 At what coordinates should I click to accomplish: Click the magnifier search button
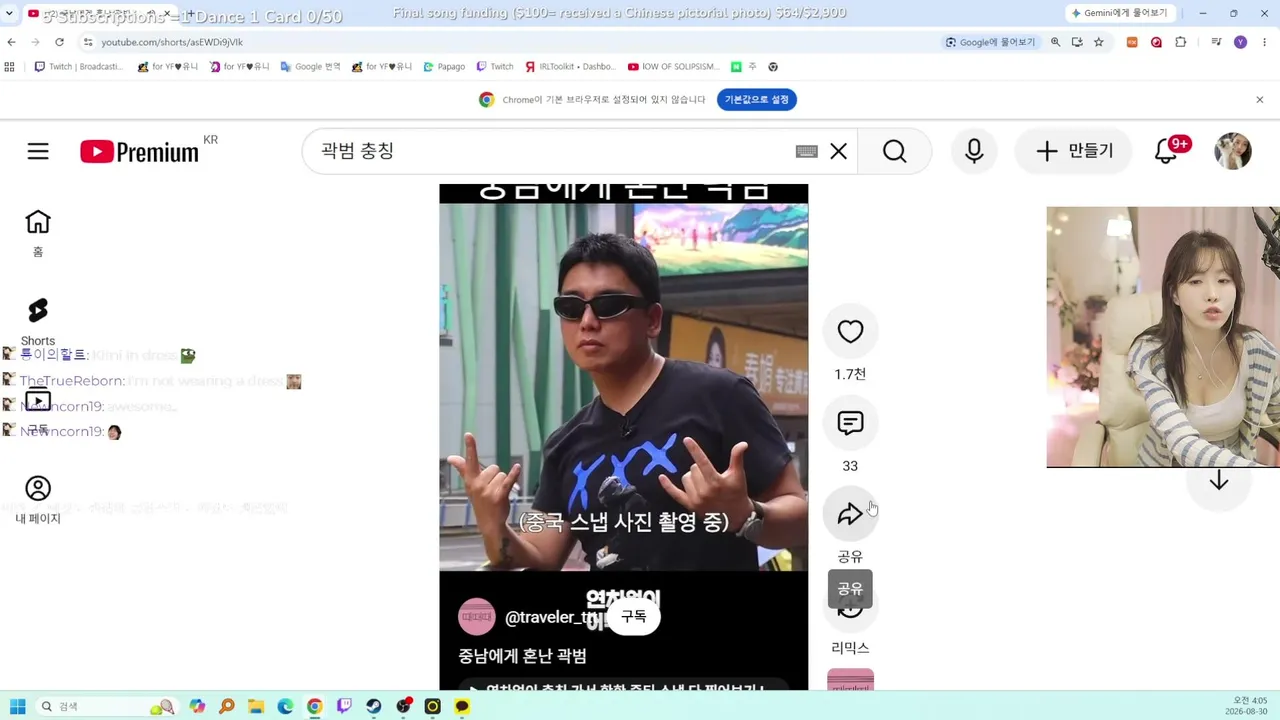(x=894, y=151)
